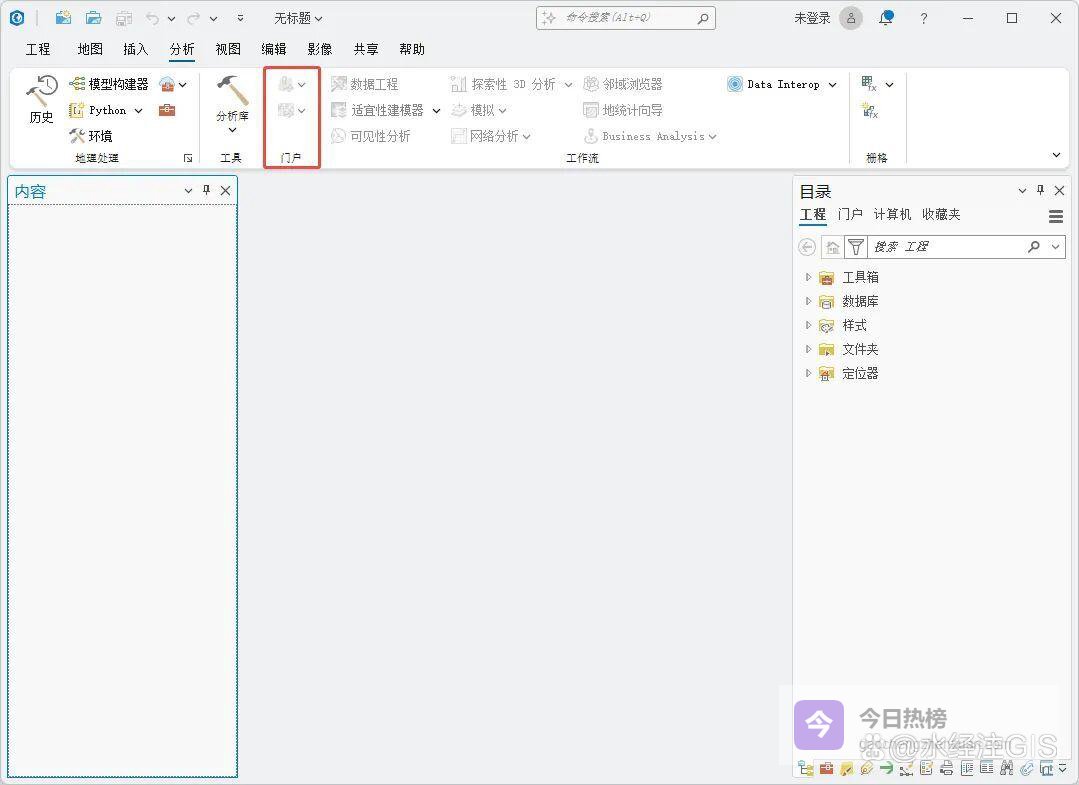Click the 命令搜索 search box
1079x785 pixels.
[x=626, y=18]
